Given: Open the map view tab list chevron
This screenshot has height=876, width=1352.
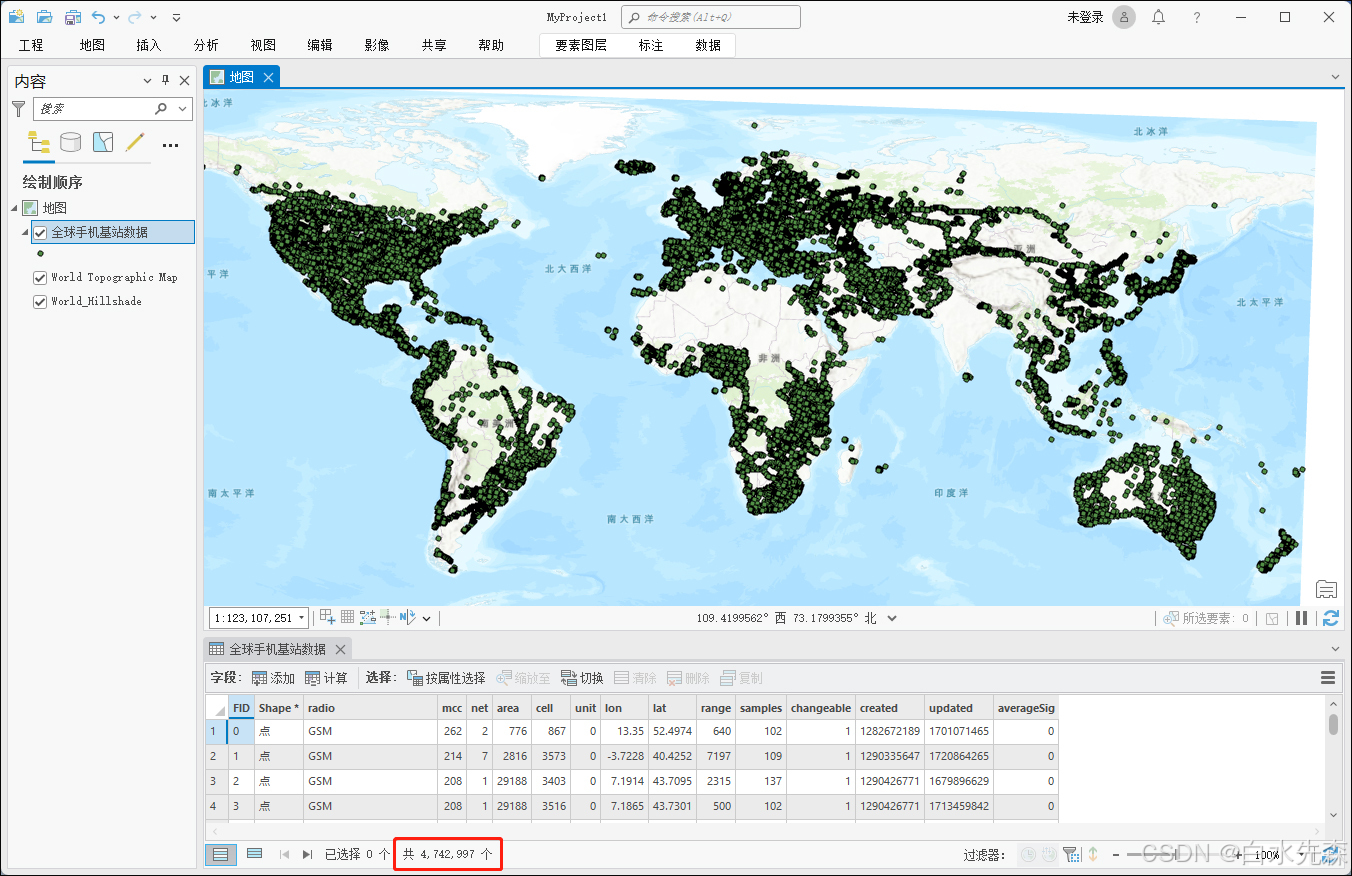Looking at the screenshot, I should coord(1335,77).
